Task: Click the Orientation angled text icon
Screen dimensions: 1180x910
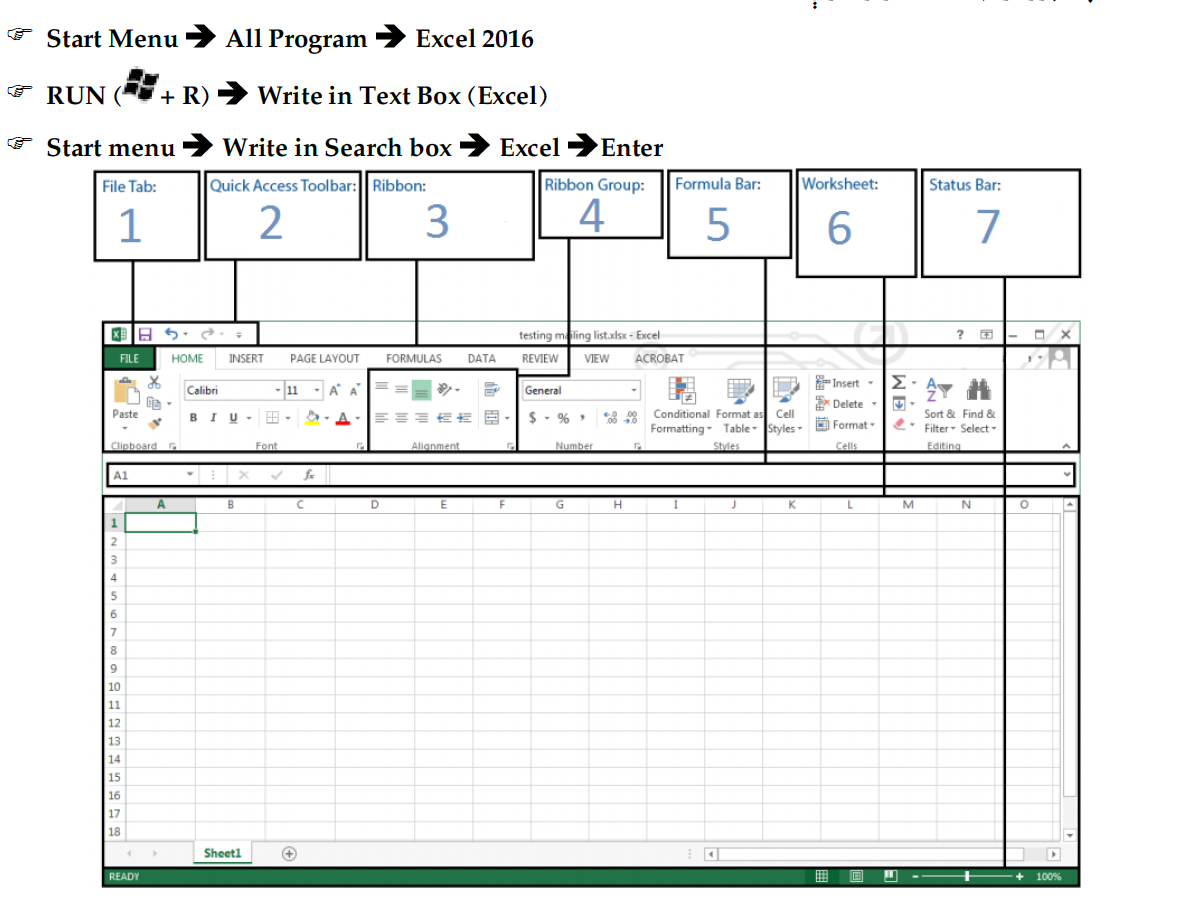Action: click(445, 389)
